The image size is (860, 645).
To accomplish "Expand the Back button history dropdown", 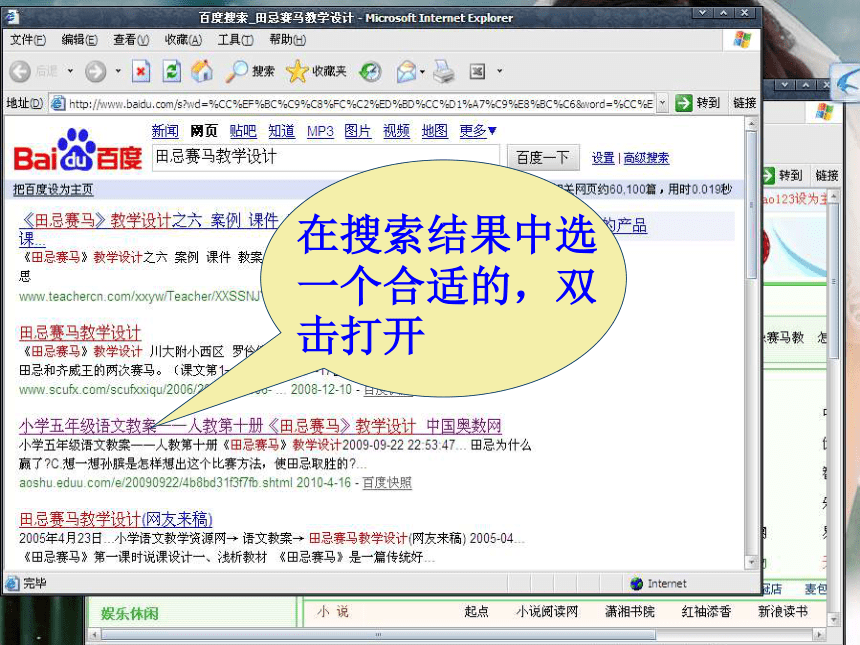I will [x=70, y=71].
